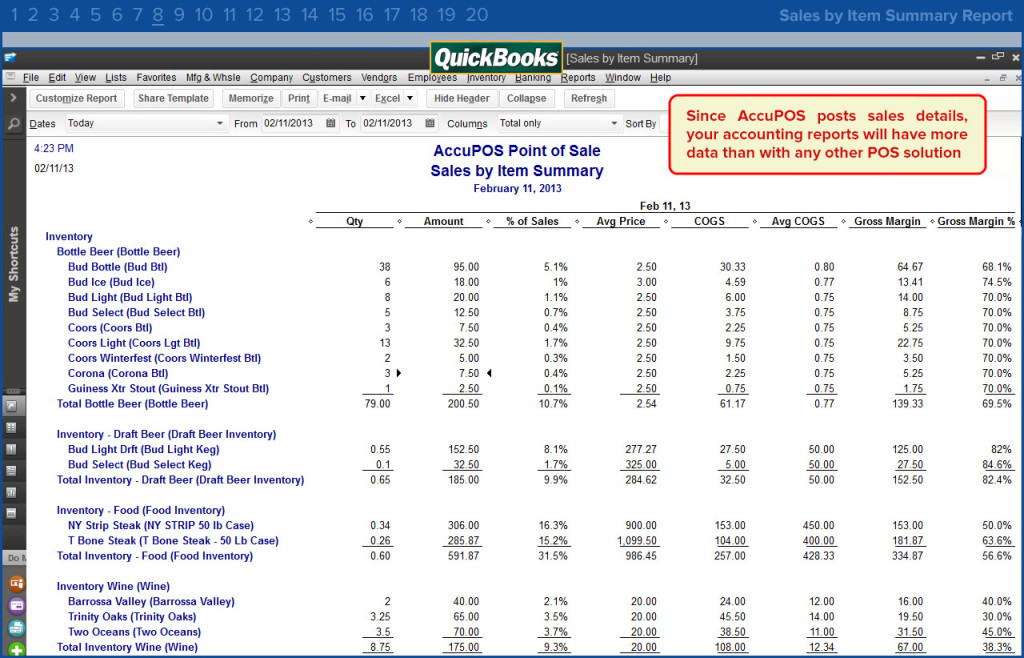This screenshot has width=1024, height=658.
Task: Click the purple credit card sidebar icon
Action: pos(16,605)
